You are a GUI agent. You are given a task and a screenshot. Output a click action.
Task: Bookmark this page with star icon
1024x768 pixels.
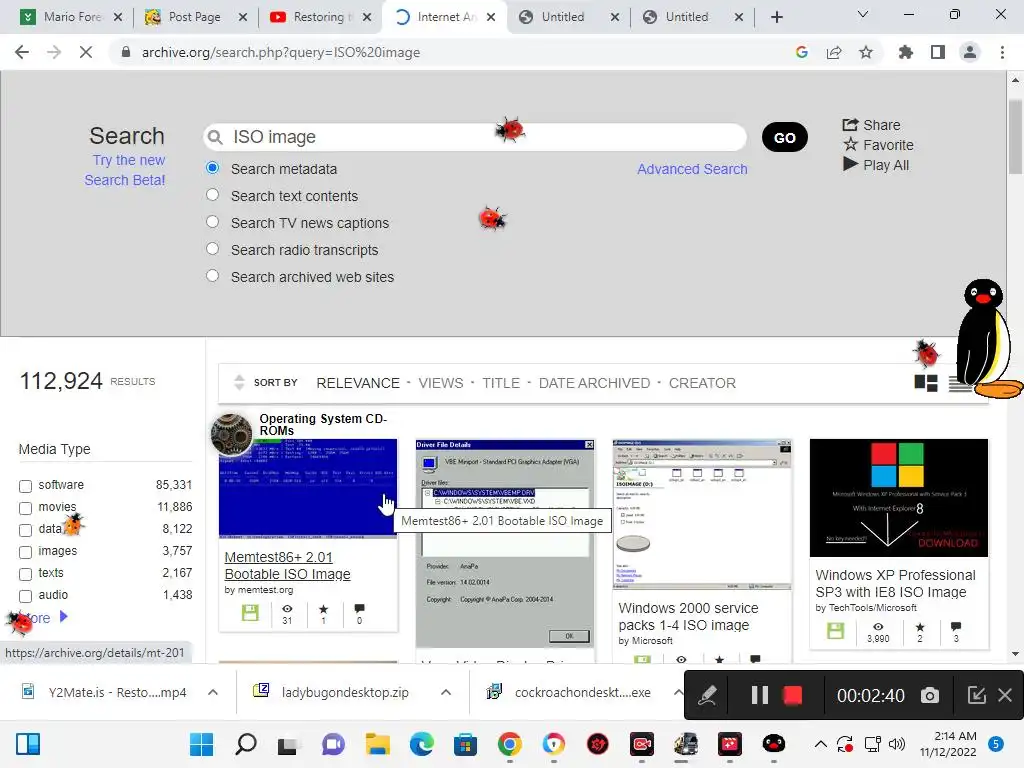point(866,52)
